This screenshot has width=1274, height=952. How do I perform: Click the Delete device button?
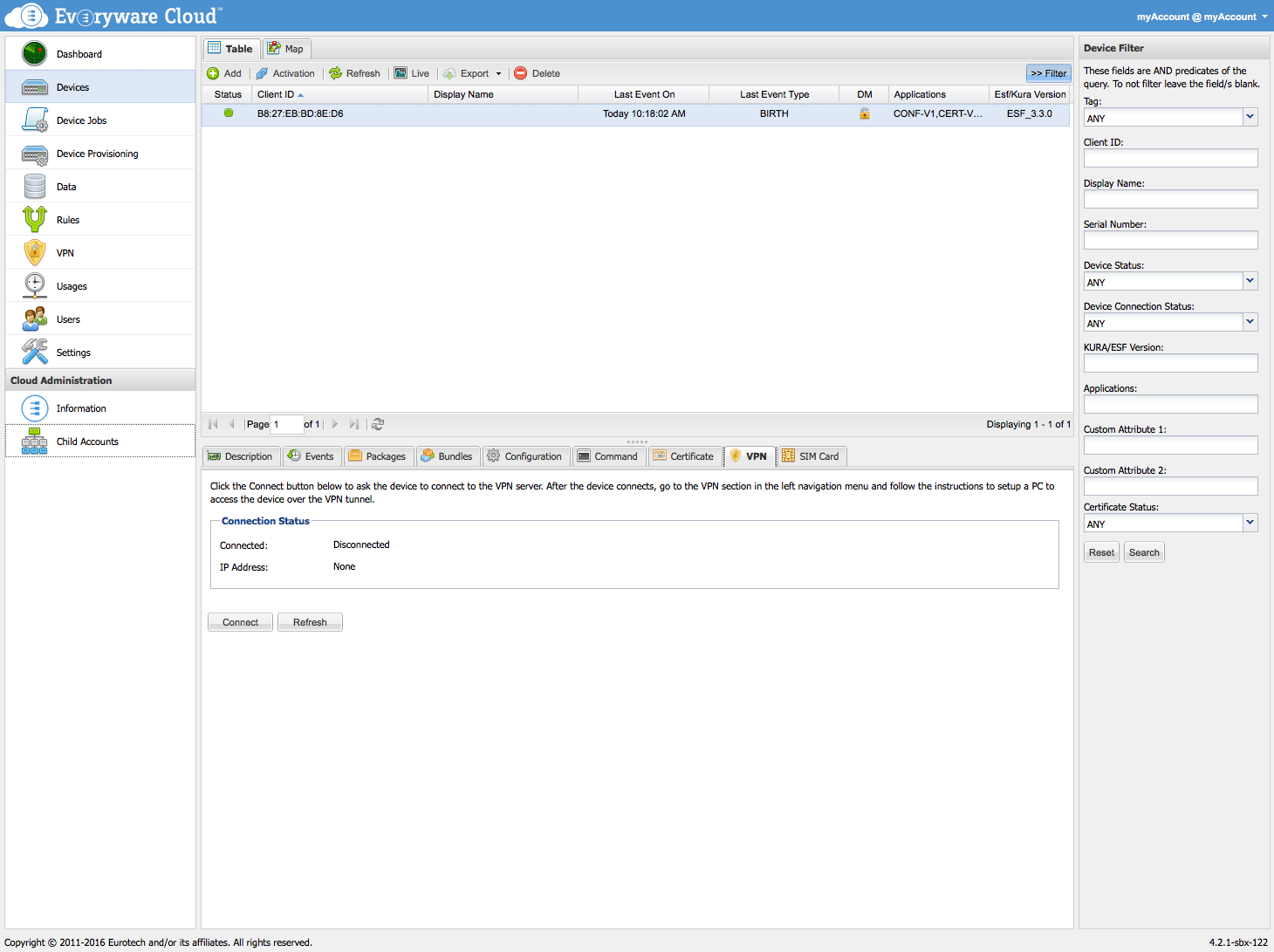537,73
